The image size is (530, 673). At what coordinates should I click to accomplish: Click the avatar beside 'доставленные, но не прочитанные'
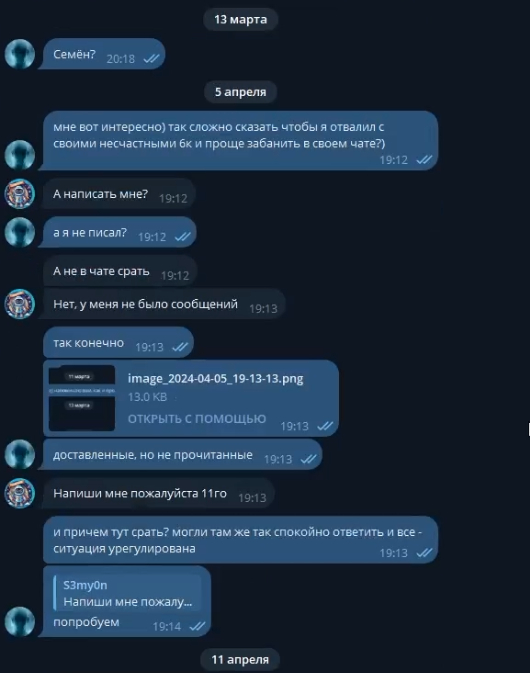coord(20,454)
